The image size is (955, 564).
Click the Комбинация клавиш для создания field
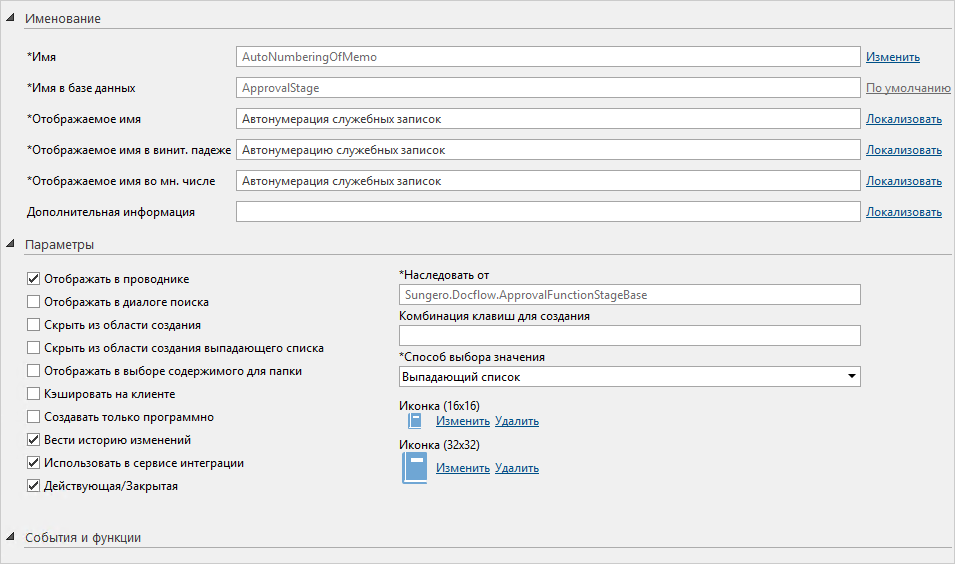click(629, 336)
